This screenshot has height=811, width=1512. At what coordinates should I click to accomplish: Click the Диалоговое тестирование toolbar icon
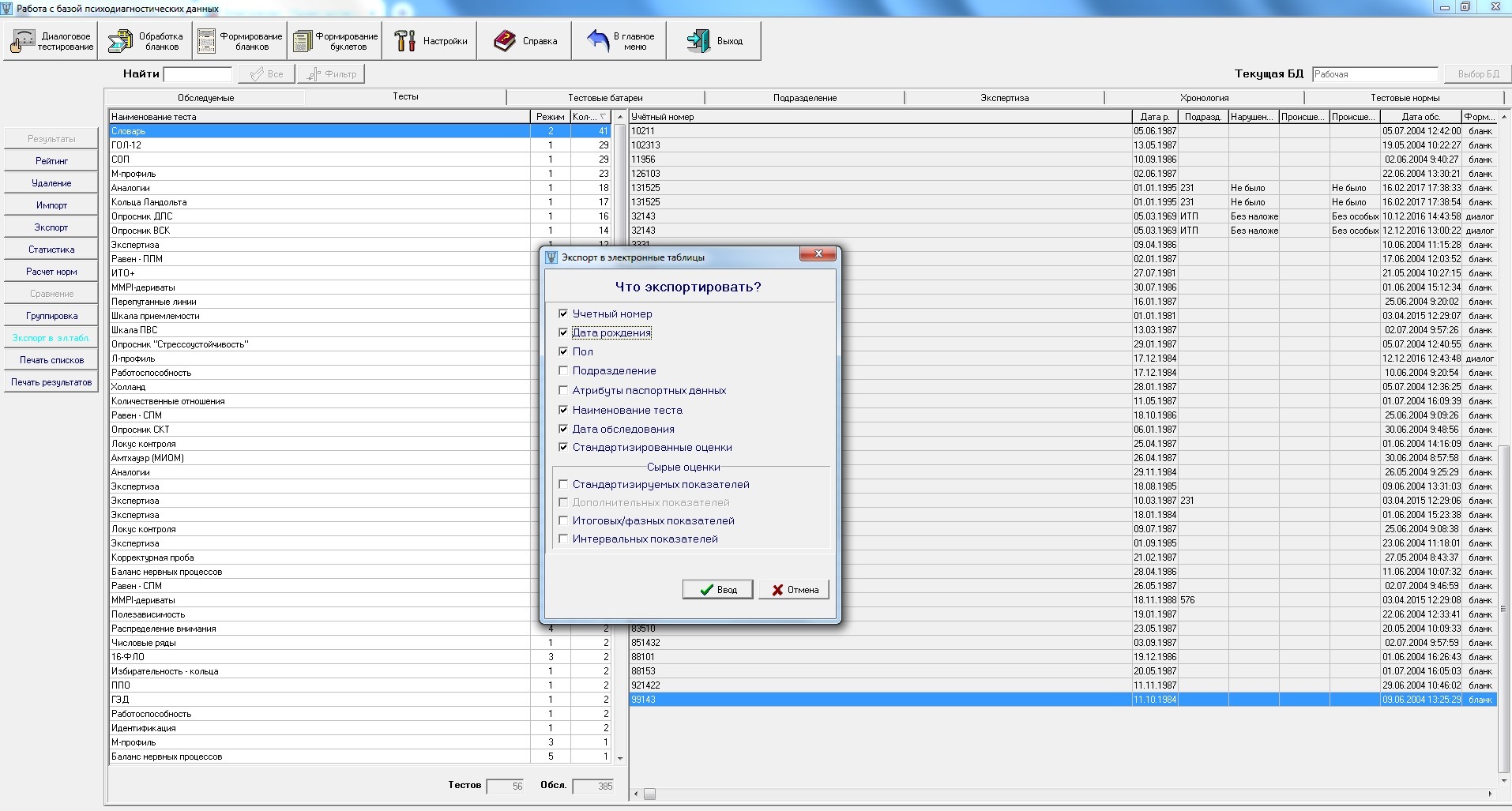coord(23,41)
